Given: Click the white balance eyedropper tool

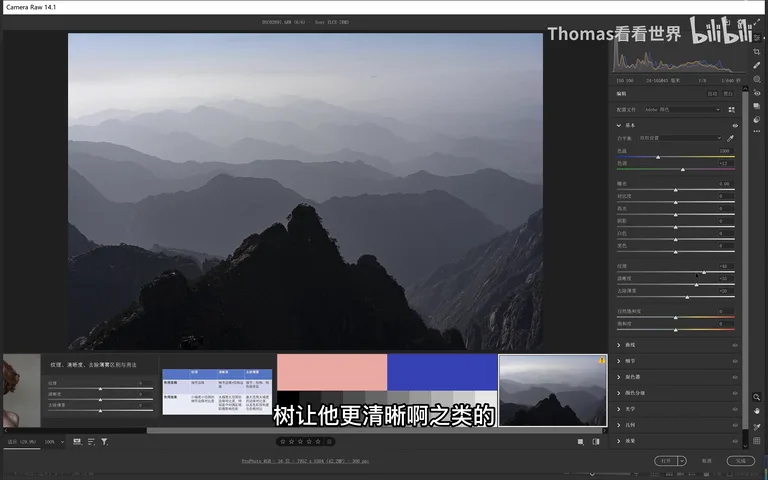Looking at the screenshot, I should click(730, 138).
